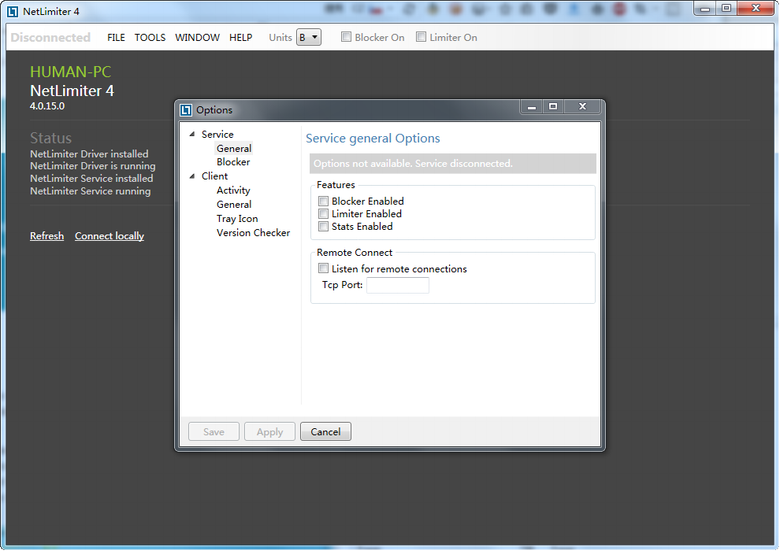Click the Connect locally link

pyautogui.click(x=109, y=236)
